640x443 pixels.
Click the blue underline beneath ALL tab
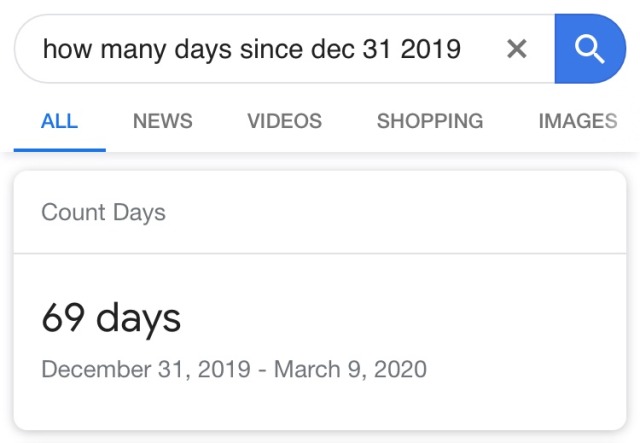point(60,150)
